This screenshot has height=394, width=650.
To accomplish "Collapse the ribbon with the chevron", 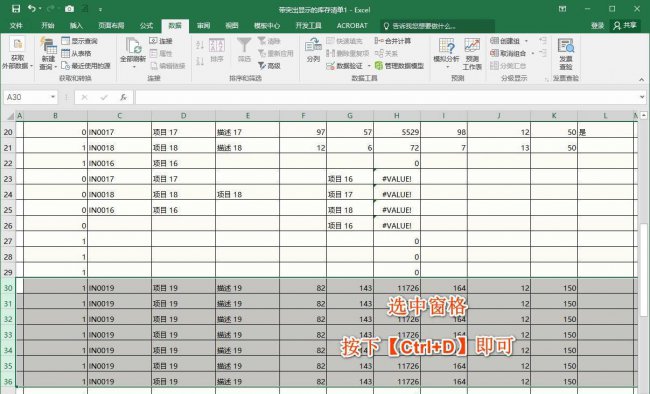I will [x=641, y=79].
